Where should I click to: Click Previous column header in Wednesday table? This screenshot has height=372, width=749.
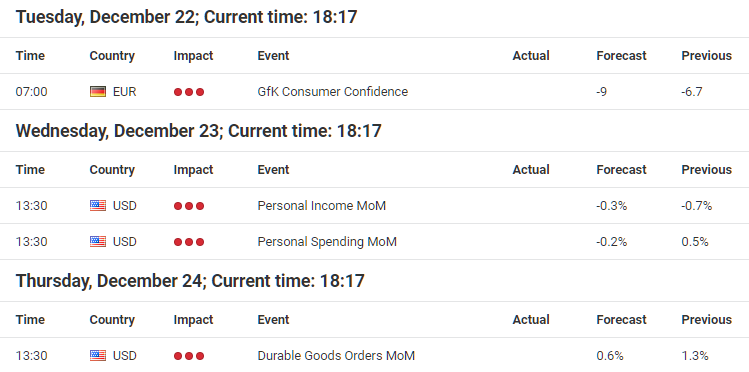point(706,170)
